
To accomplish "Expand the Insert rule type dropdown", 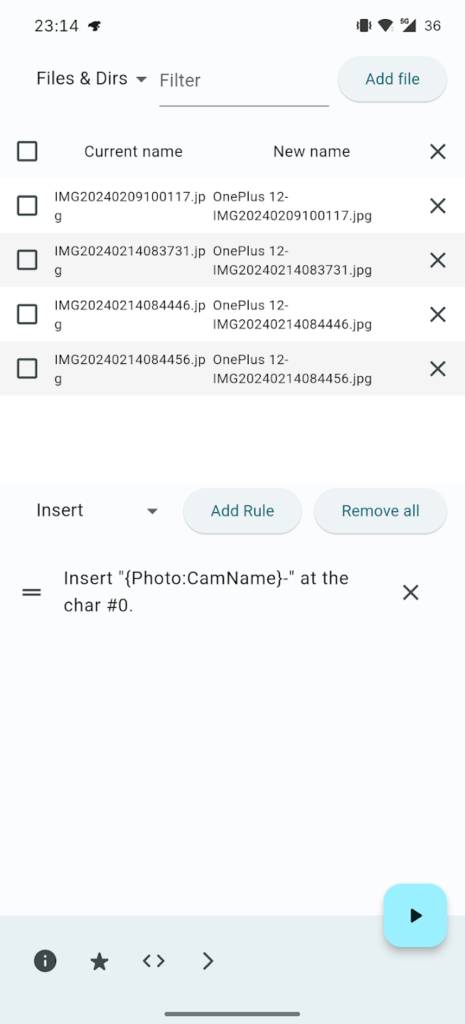I will coord(97,510).
